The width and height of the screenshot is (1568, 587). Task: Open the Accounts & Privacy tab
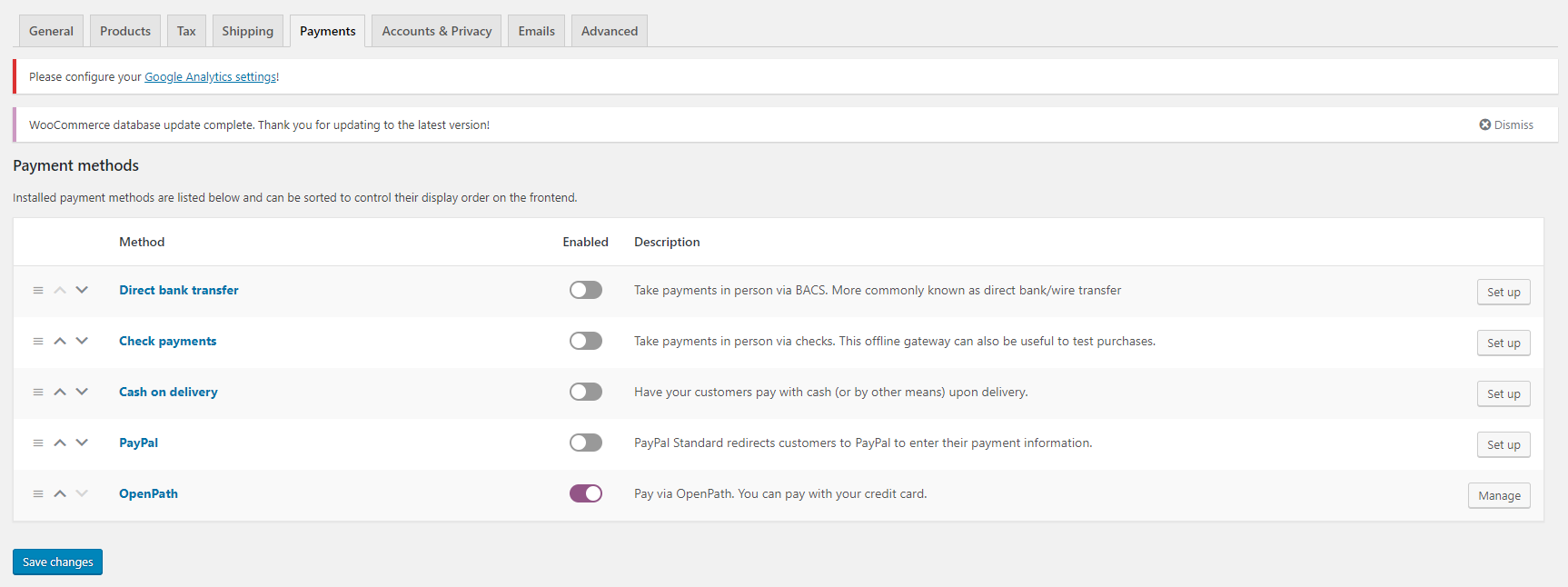point(437,31)
